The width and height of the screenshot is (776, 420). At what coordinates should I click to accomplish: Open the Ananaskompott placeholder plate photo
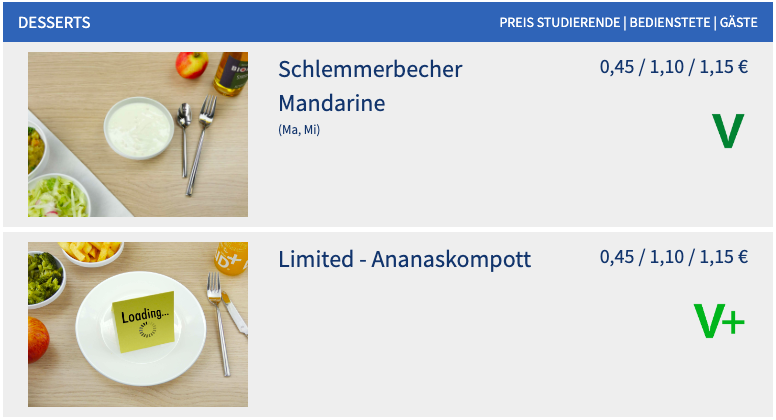[x=138, y=325]
